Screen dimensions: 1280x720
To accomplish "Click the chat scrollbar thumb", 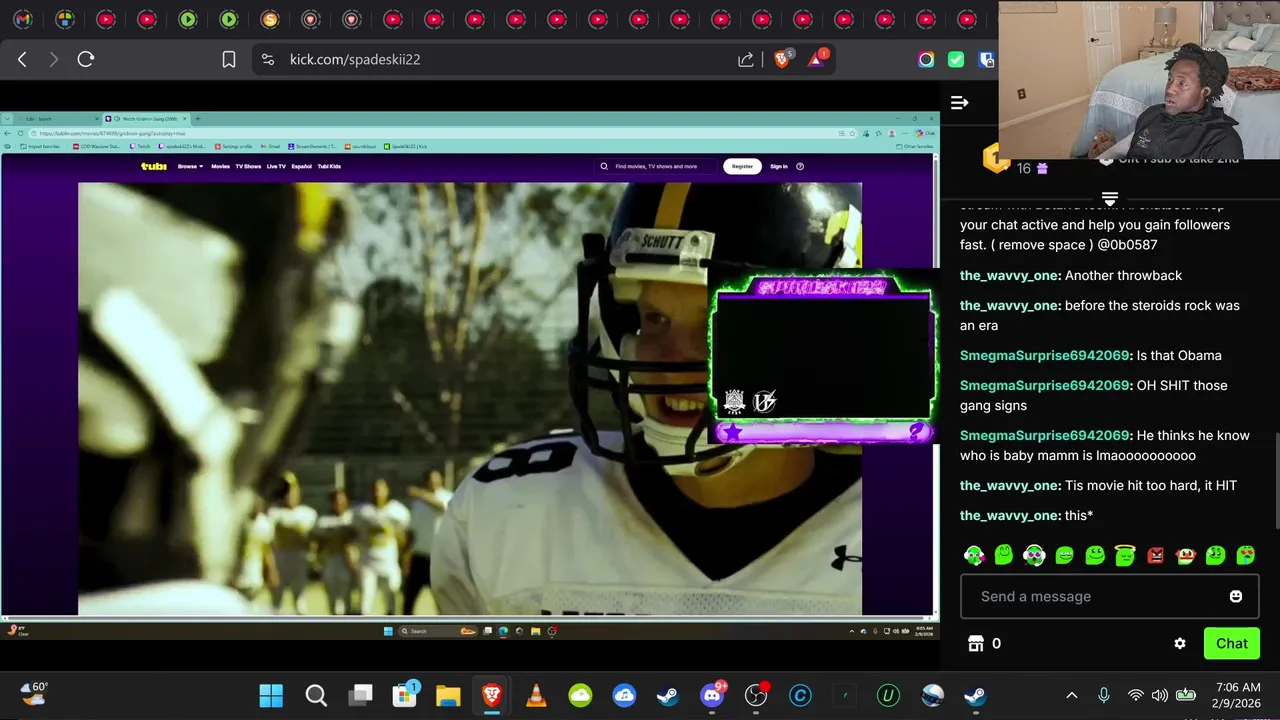I will pos(1275,482).
